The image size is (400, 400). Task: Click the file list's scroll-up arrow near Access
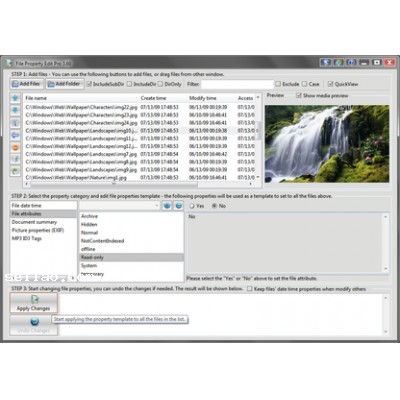pos(258,97)
